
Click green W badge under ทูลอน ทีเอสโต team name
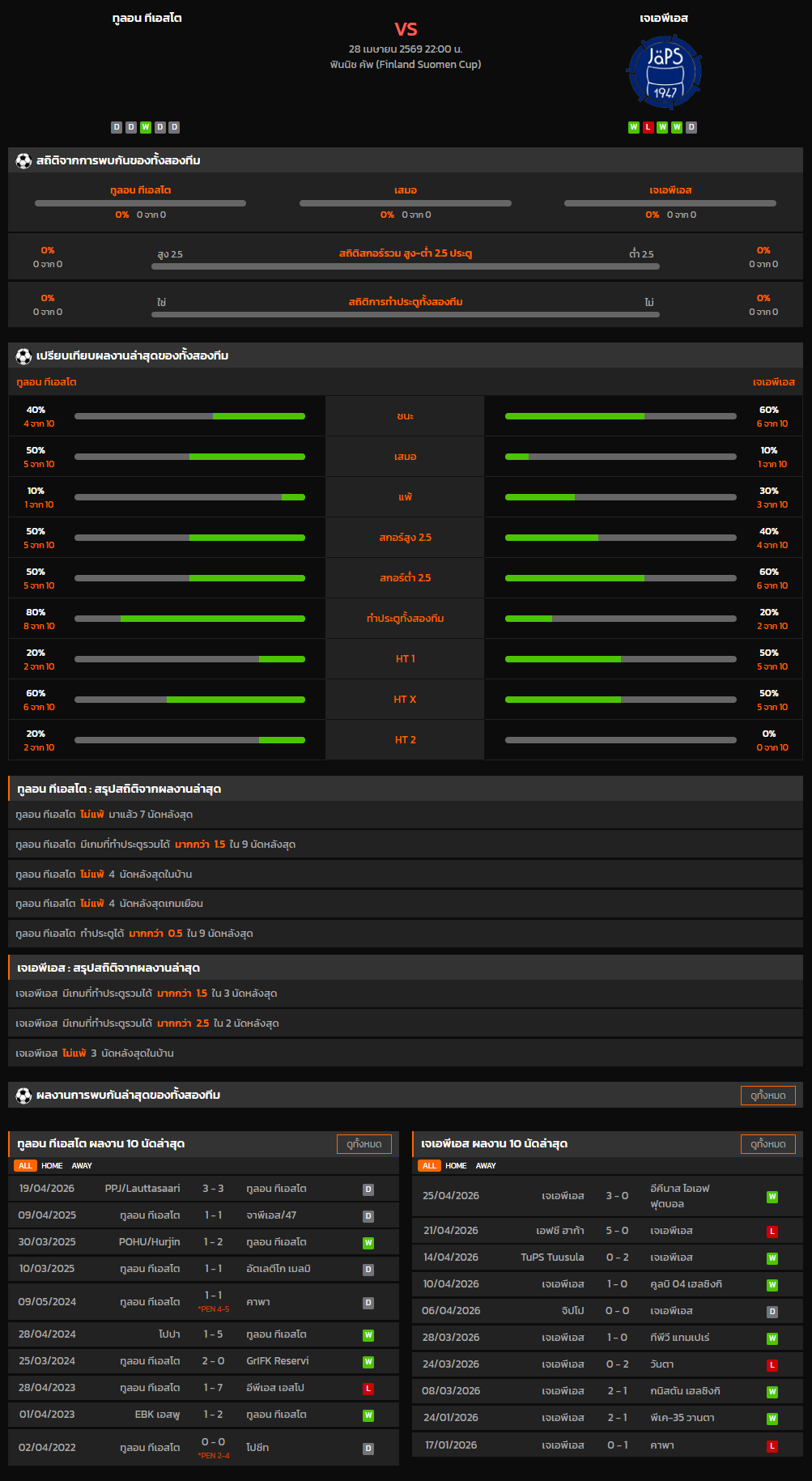[x=146, y=127]
